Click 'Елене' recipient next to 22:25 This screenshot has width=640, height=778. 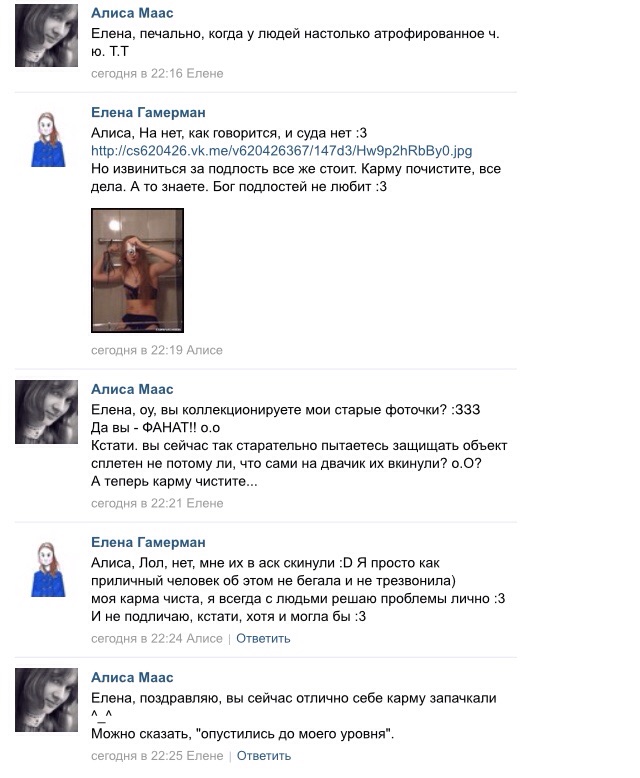pos(205,756)
